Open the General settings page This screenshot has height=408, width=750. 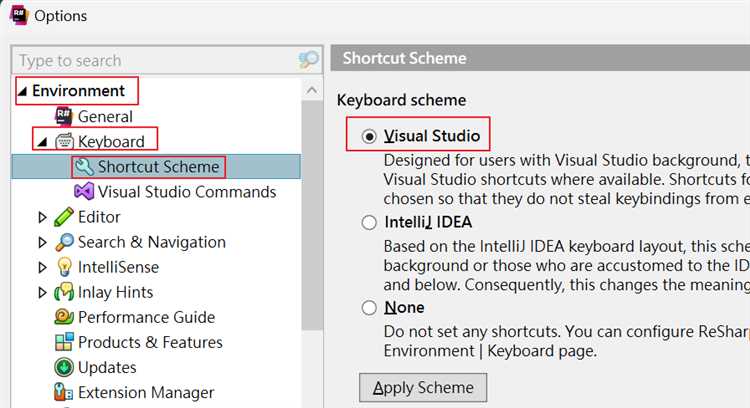[x=105, y=116]
